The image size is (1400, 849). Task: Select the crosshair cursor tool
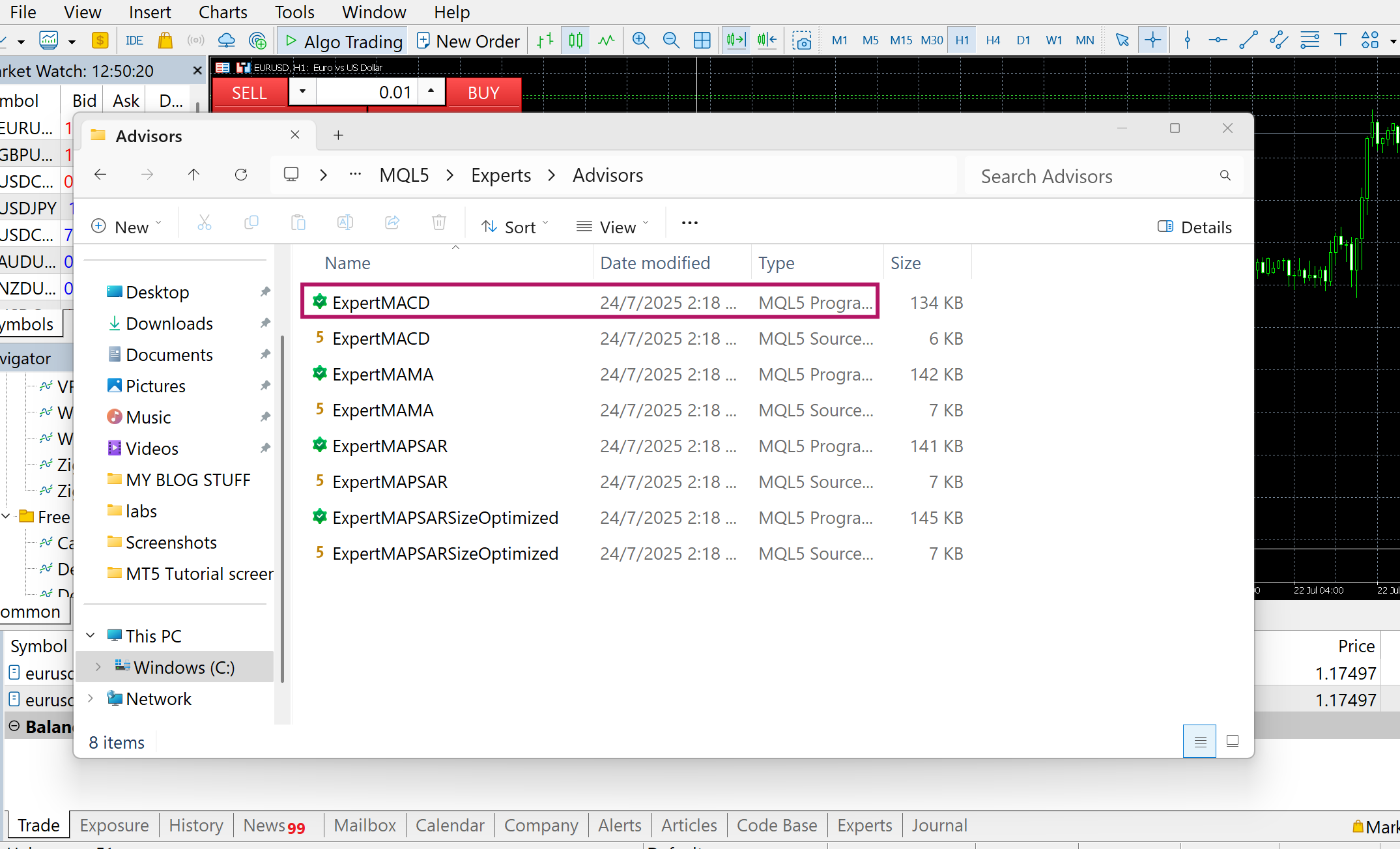1152,40
